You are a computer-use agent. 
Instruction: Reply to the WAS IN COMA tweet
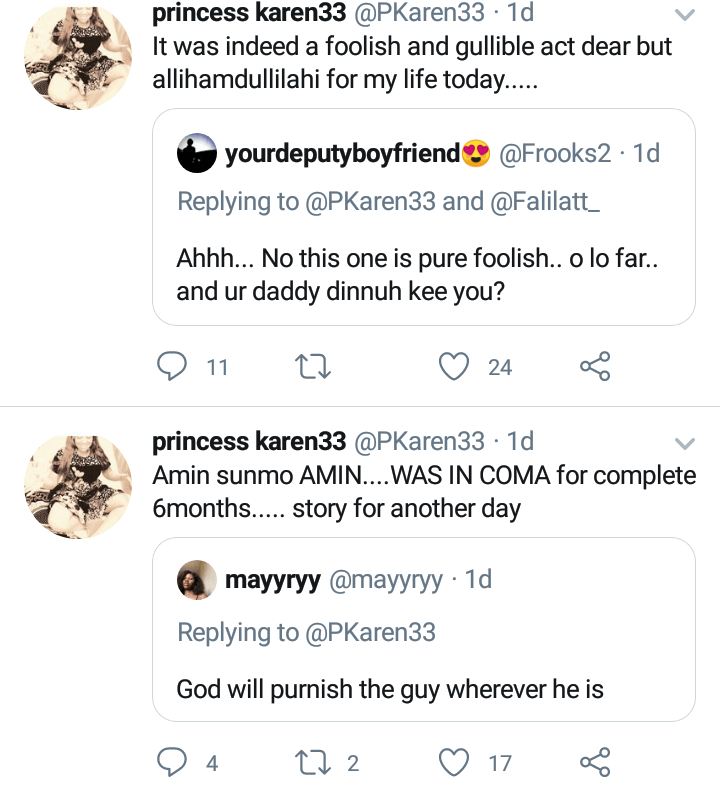click(173, 763)
